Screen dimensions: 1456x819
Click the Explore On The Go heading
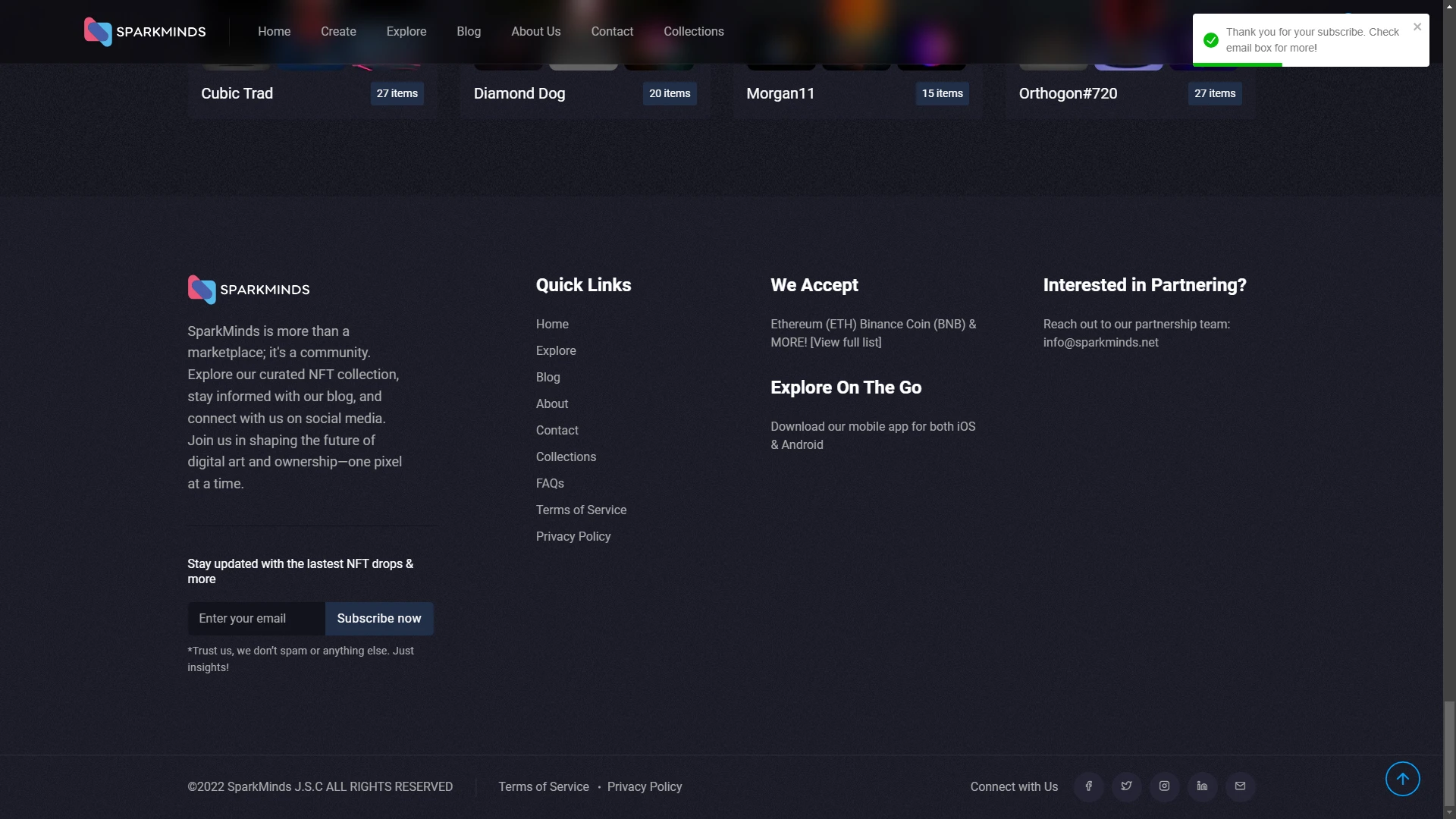[846, 388]
